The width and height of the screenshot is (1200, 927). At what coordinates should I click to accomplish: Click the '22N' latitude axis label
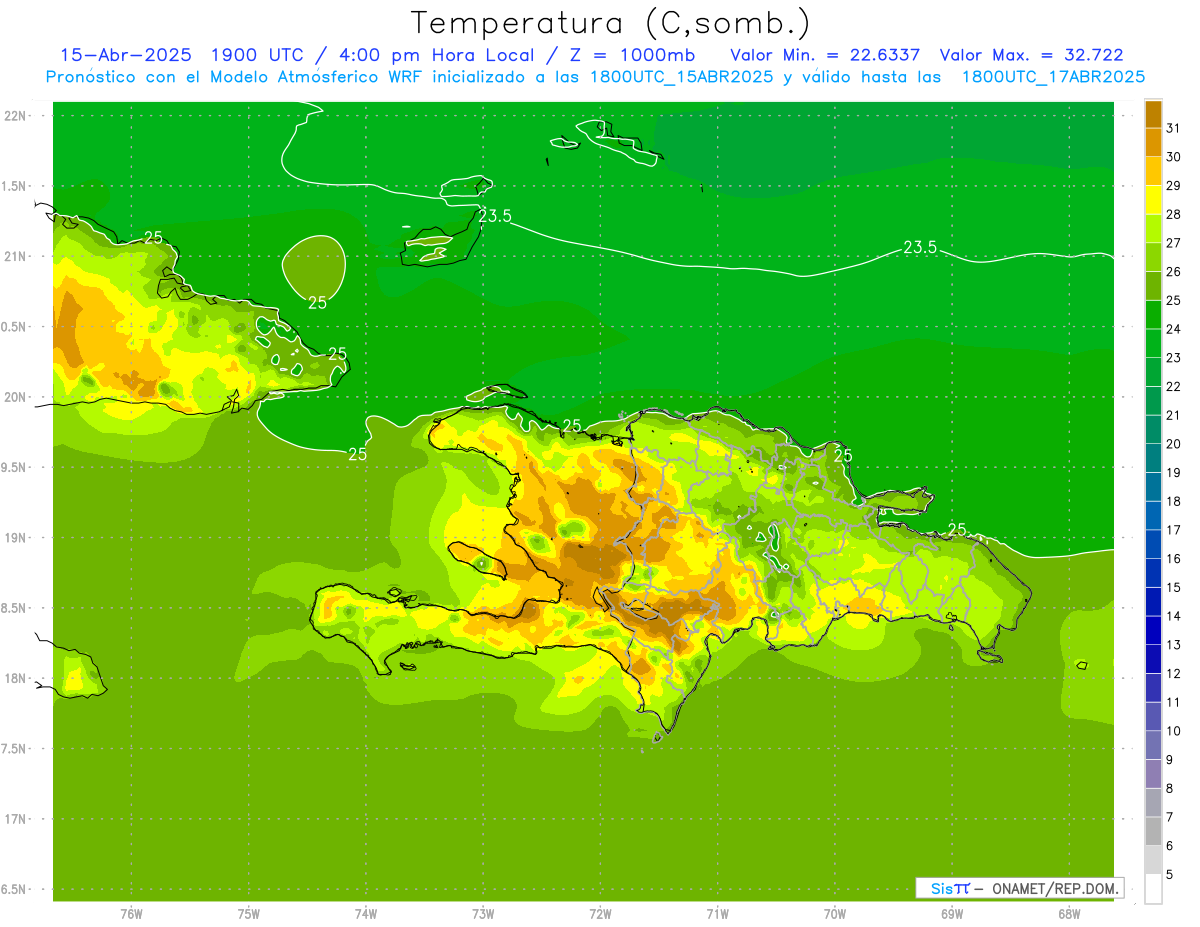tap(16, 116)
